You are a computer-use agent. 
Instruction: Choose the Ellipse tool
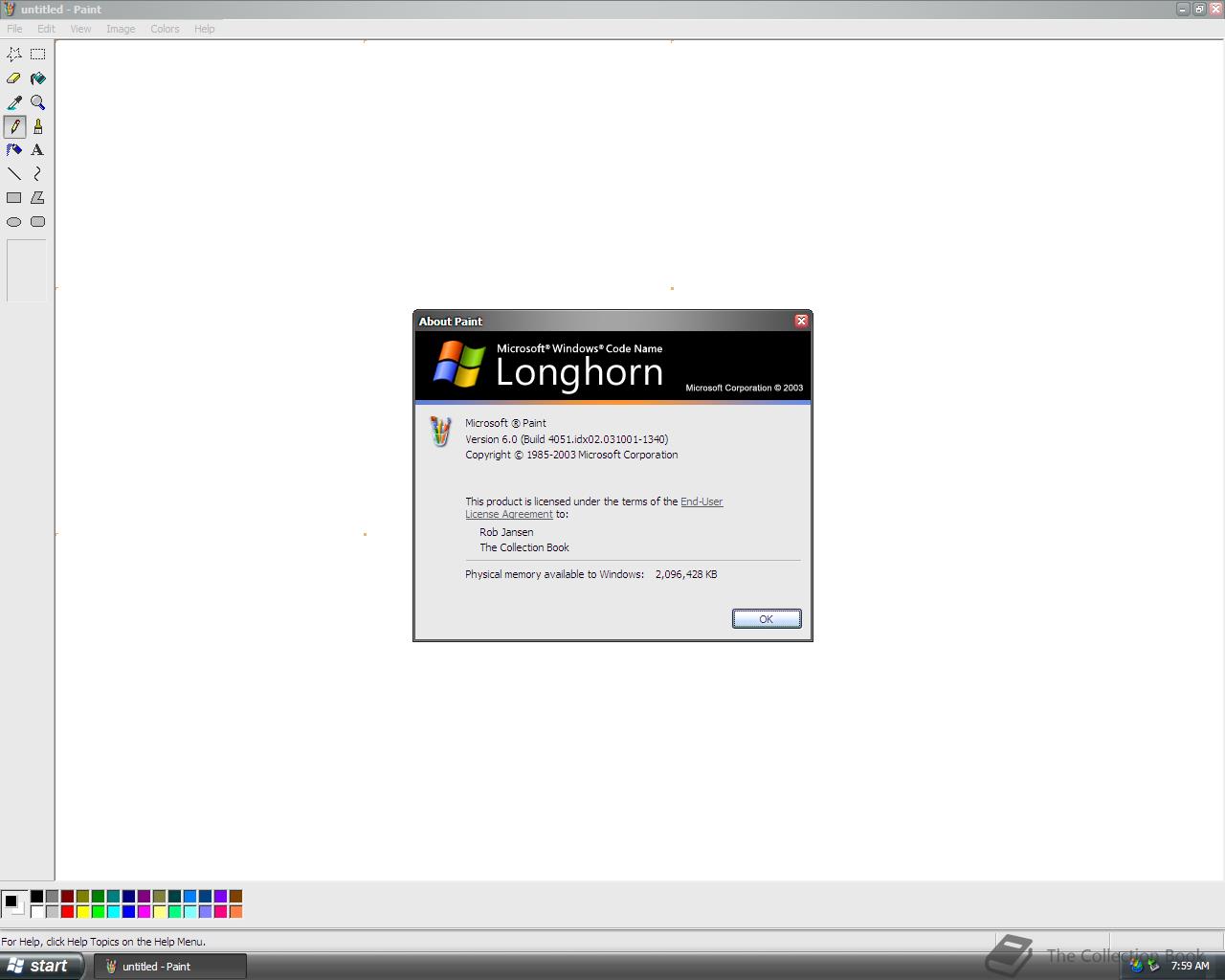point(14,222)
